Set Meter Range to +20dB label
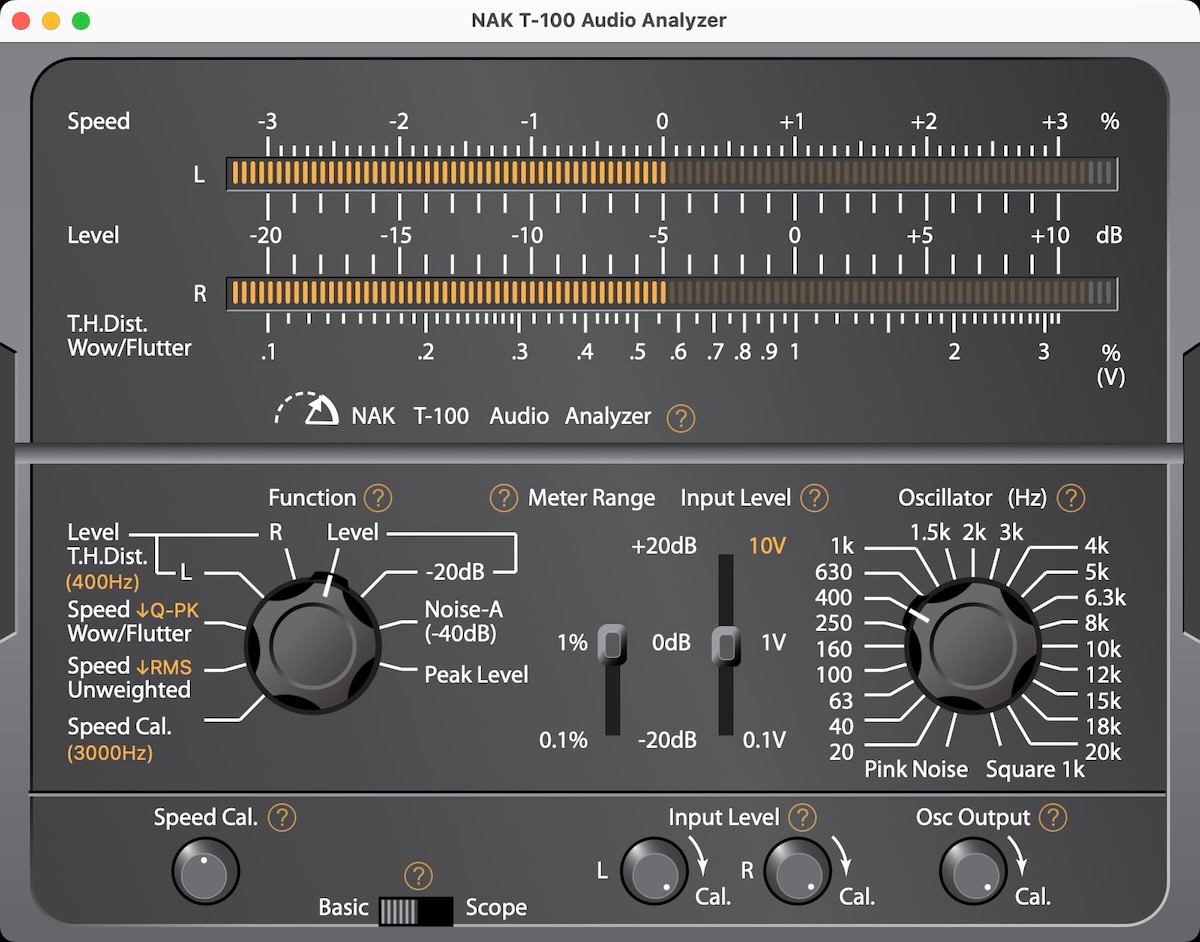The height and width of the screenshot is (942, 1200). pos(664,547)
